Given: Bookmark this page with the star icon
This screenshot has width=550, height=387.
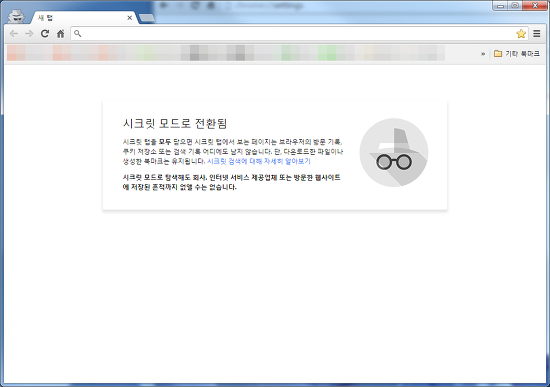Looking at the screenshot, I should point(521,34).
